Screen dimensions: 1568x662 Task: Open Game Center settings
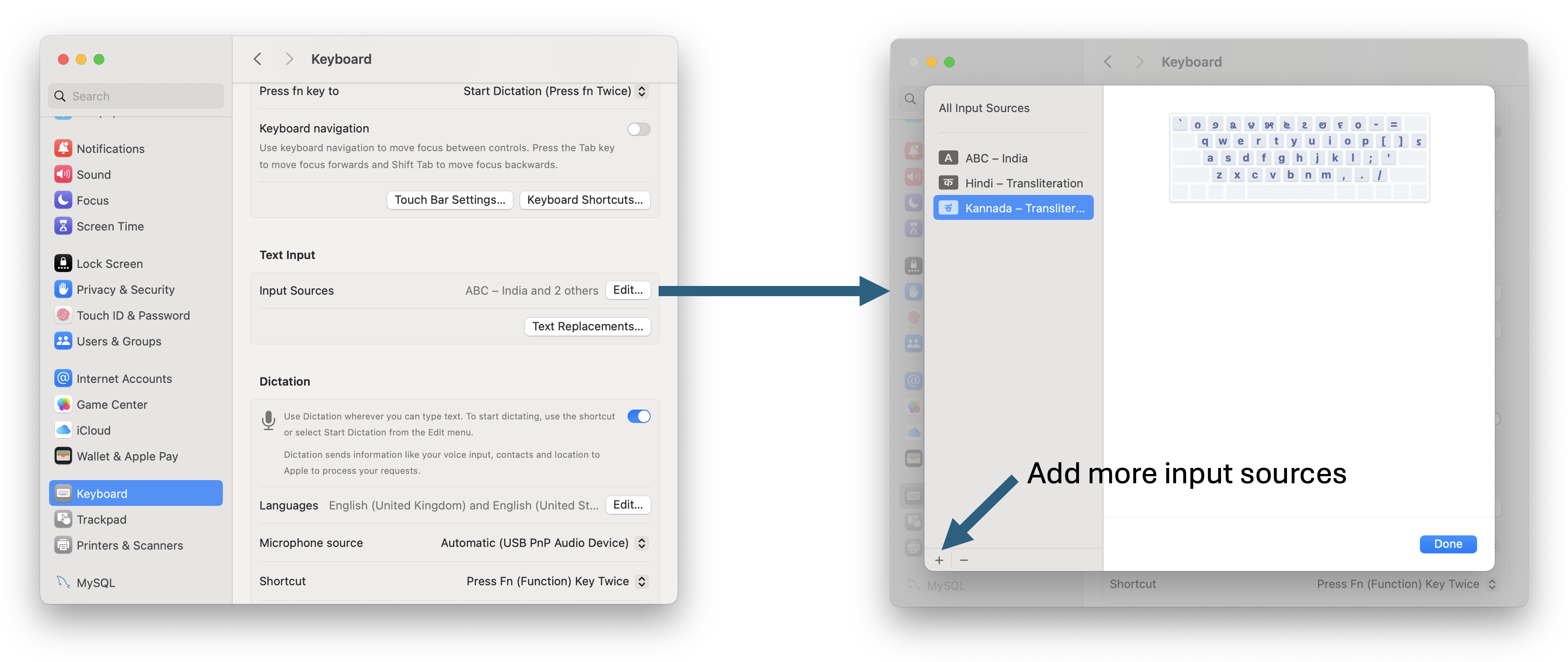pos(136,405)
